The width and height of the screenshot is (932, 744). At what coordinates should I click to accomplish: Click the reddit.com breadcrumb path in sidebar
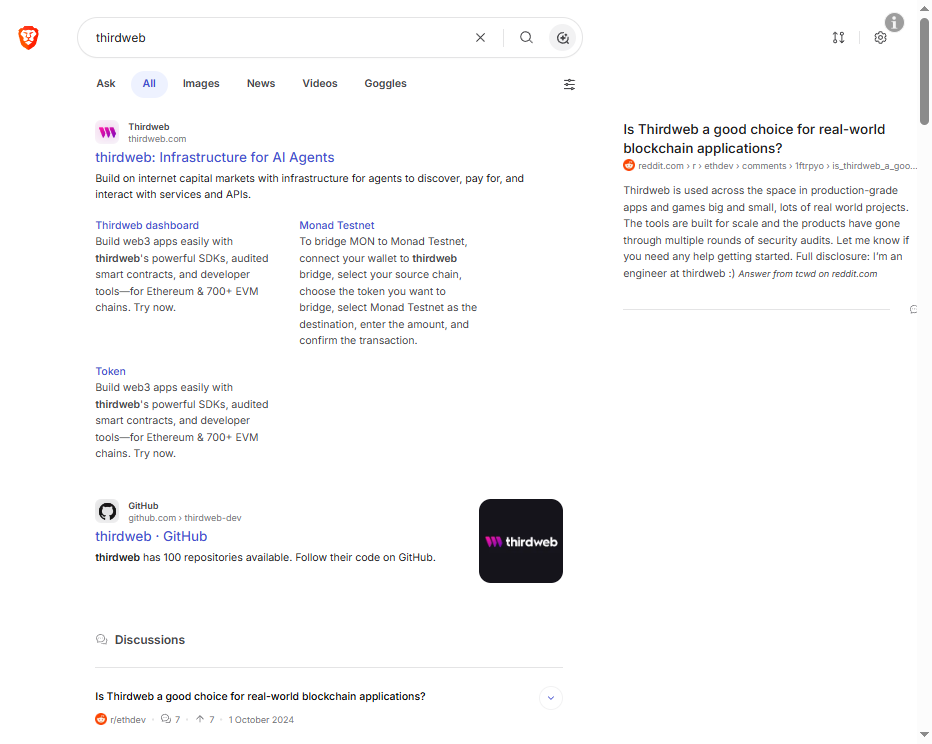point(777,166)
